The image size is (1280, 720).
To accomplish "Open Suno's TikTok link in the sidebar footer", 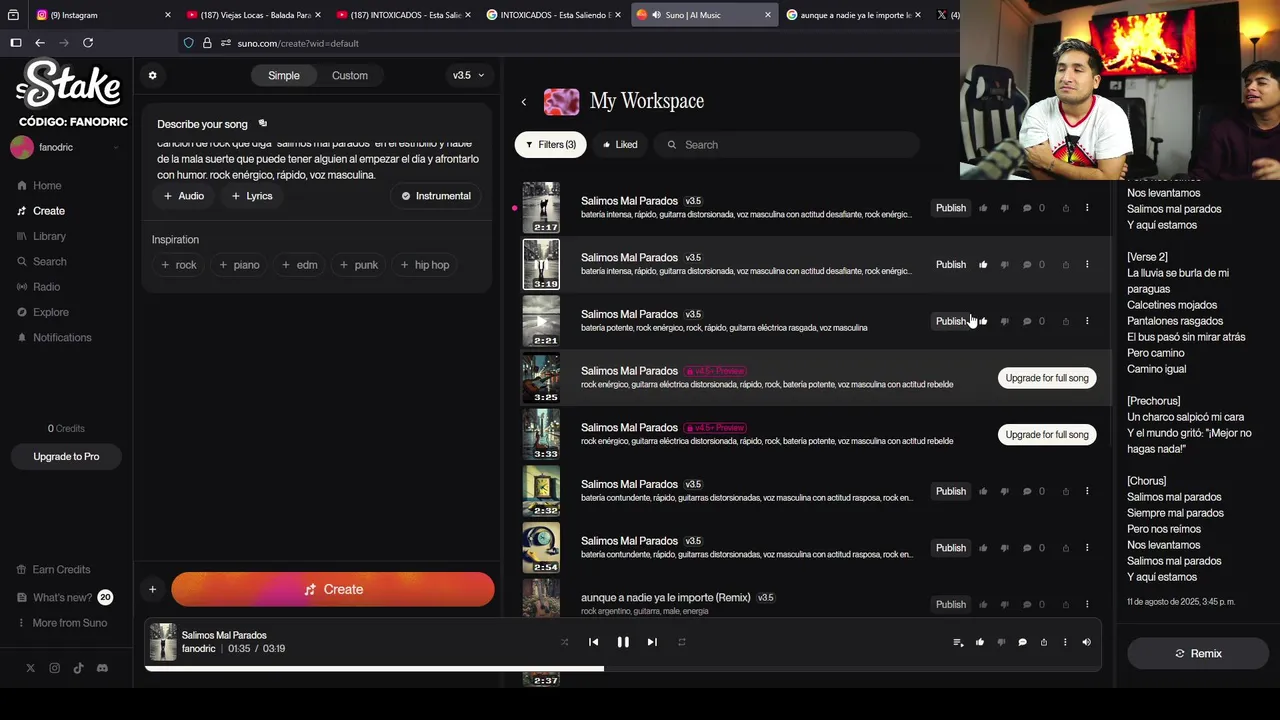I will (78, 668).
